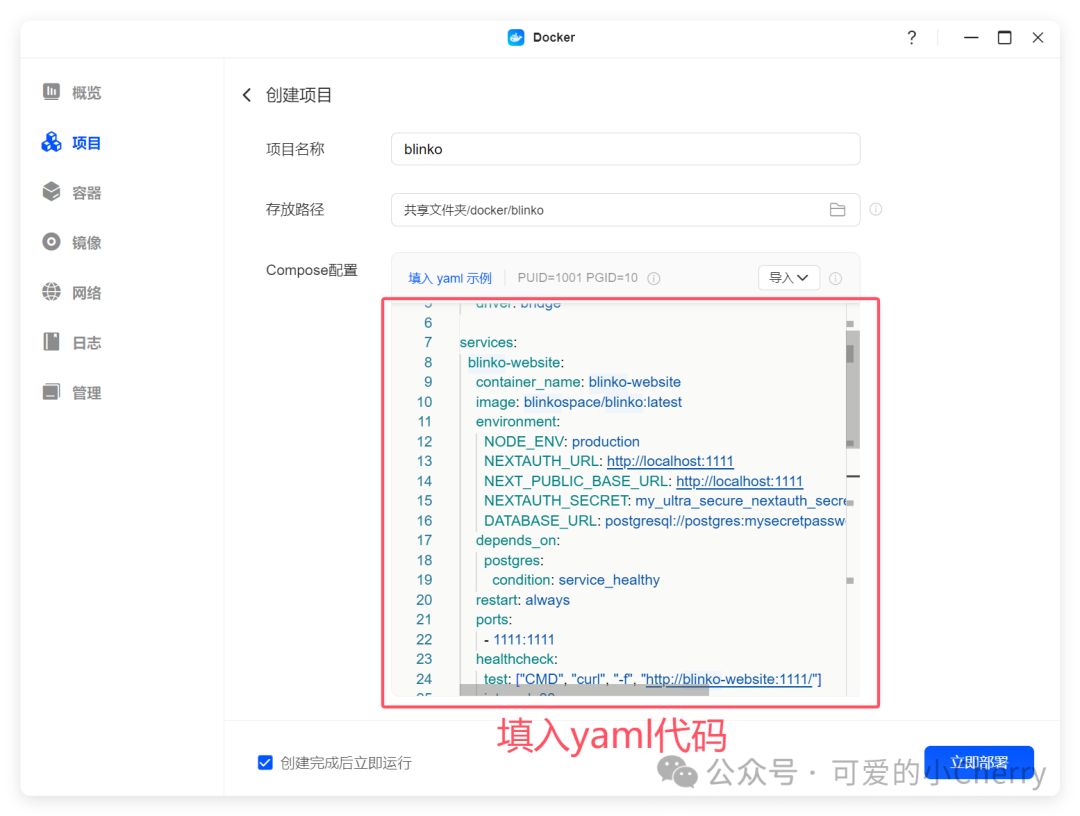Click line number 20 in gutter
Screen dimensions: 1080x816
424,600
